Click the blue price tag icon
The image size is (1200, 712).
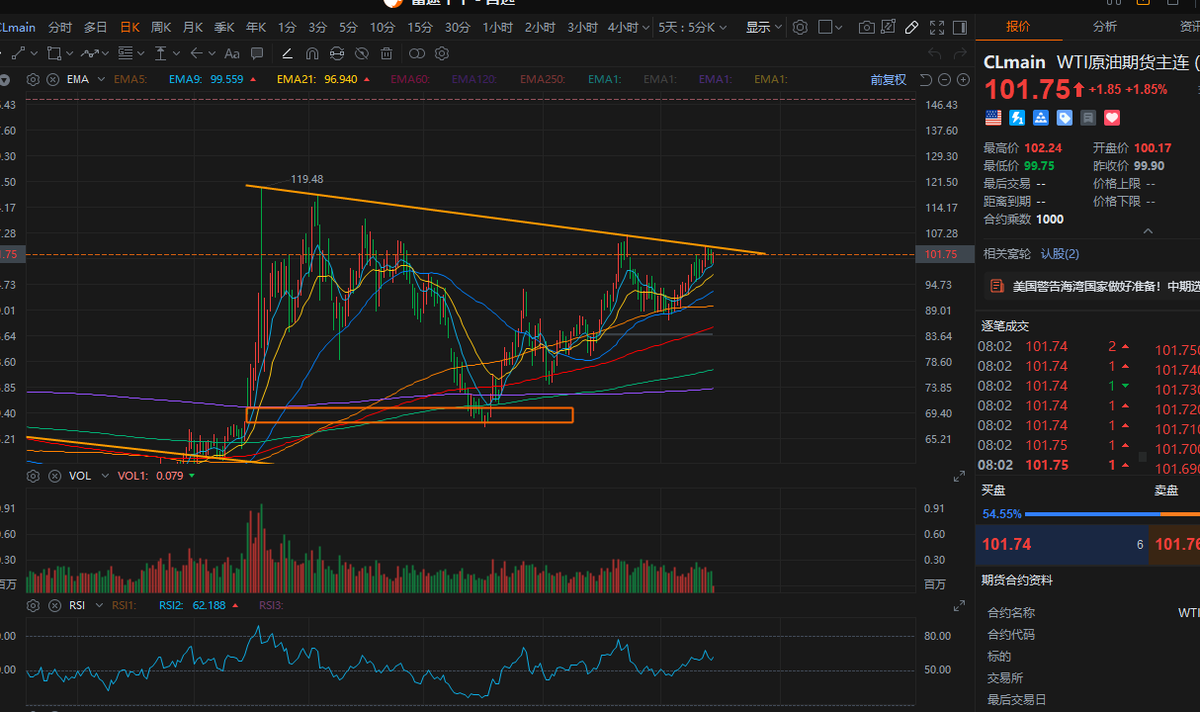[x=1064, y=117]
